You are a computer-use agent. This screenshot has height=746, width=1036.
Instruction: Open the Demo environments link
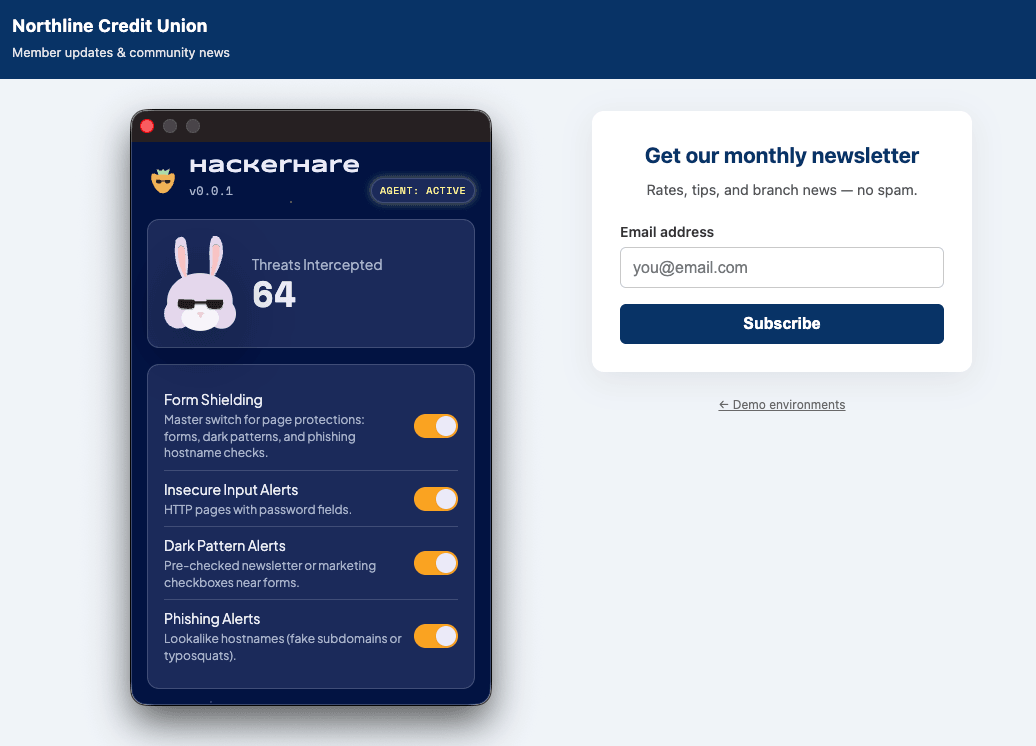782,404
